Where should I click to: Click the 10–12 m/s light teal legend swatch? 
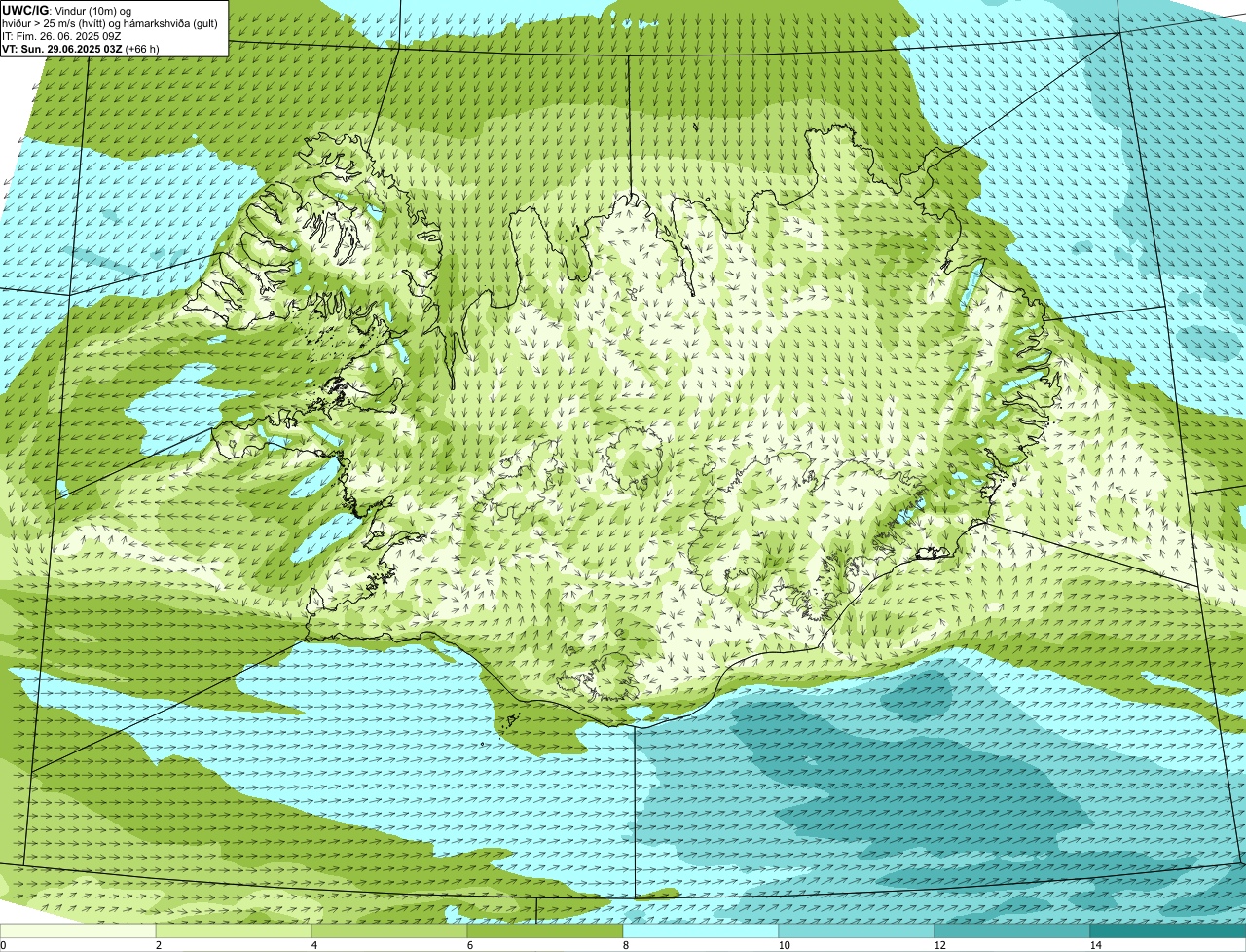tap(857, 931)
